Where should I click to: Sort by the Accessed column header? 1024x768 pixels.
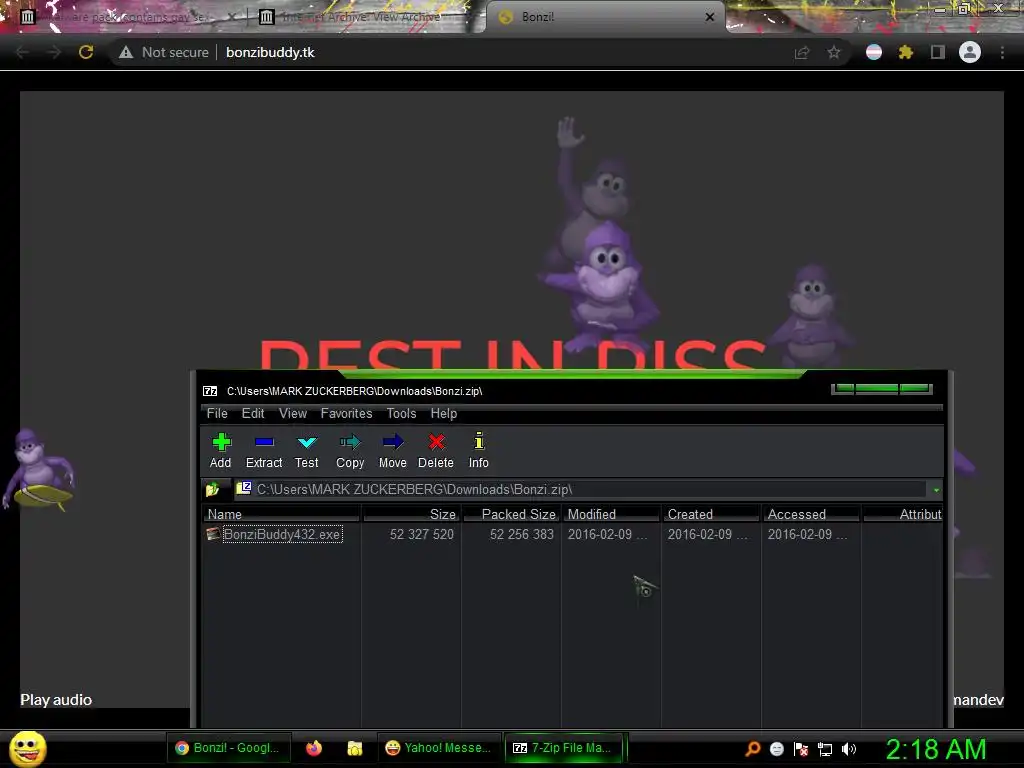pos(811,514)
